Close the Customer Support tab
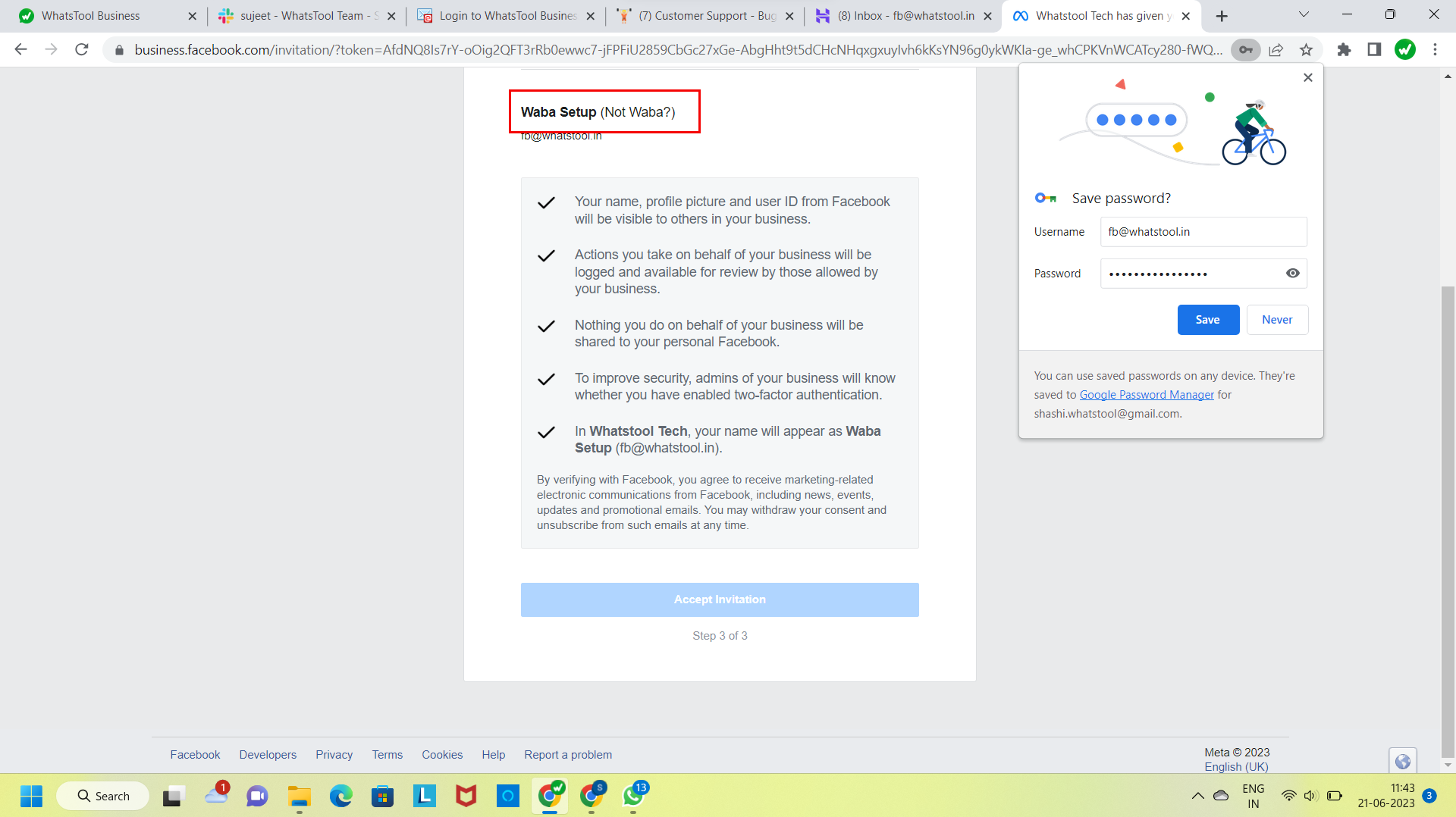Screen dimensions: 1456x817 789,16
